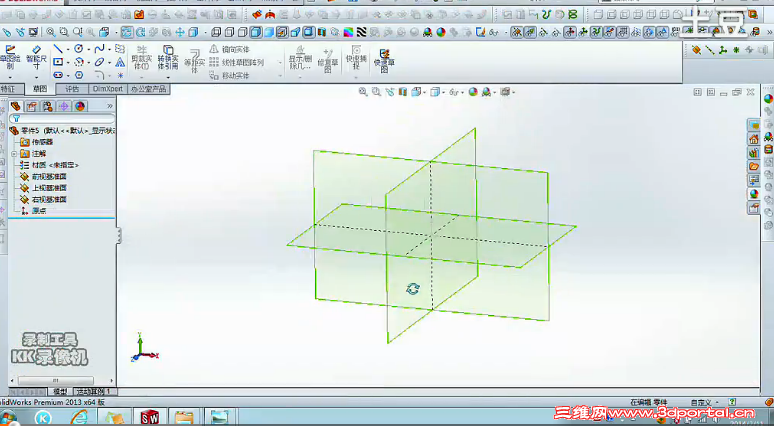Switch to the Sketch (草图) tab
This screenshot has height=426, width=774.
pyautogui.click(x=40, y=89)
